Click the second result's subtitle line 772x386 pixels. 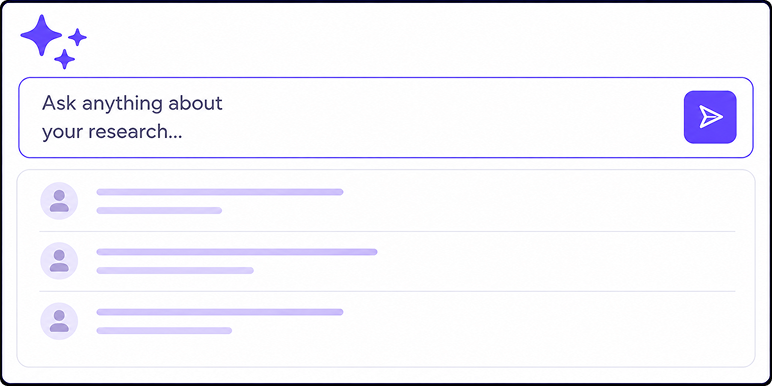click(175, 270)
